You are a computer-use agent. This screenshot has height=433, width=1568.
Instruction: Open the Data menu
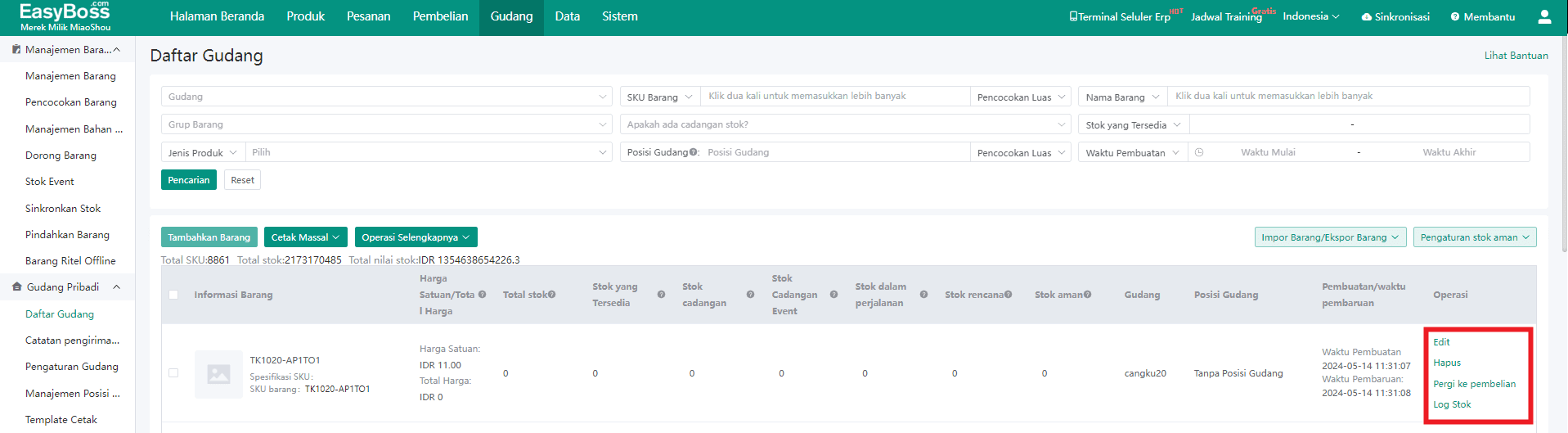pyautogui.click(x=568, y=16)
